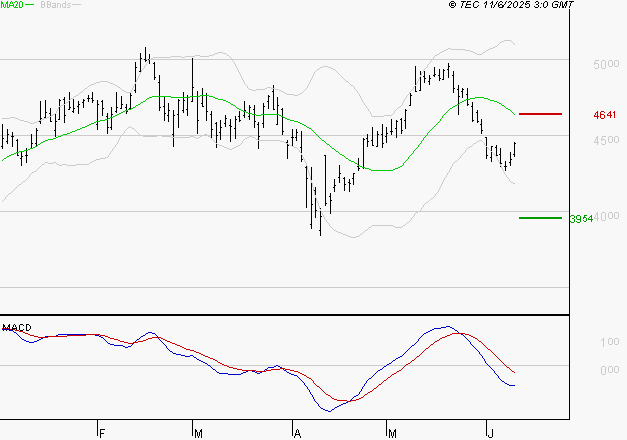Click the TEC 11/6/2025 copyright timestamp
The image size is (627, 440).
511,4
